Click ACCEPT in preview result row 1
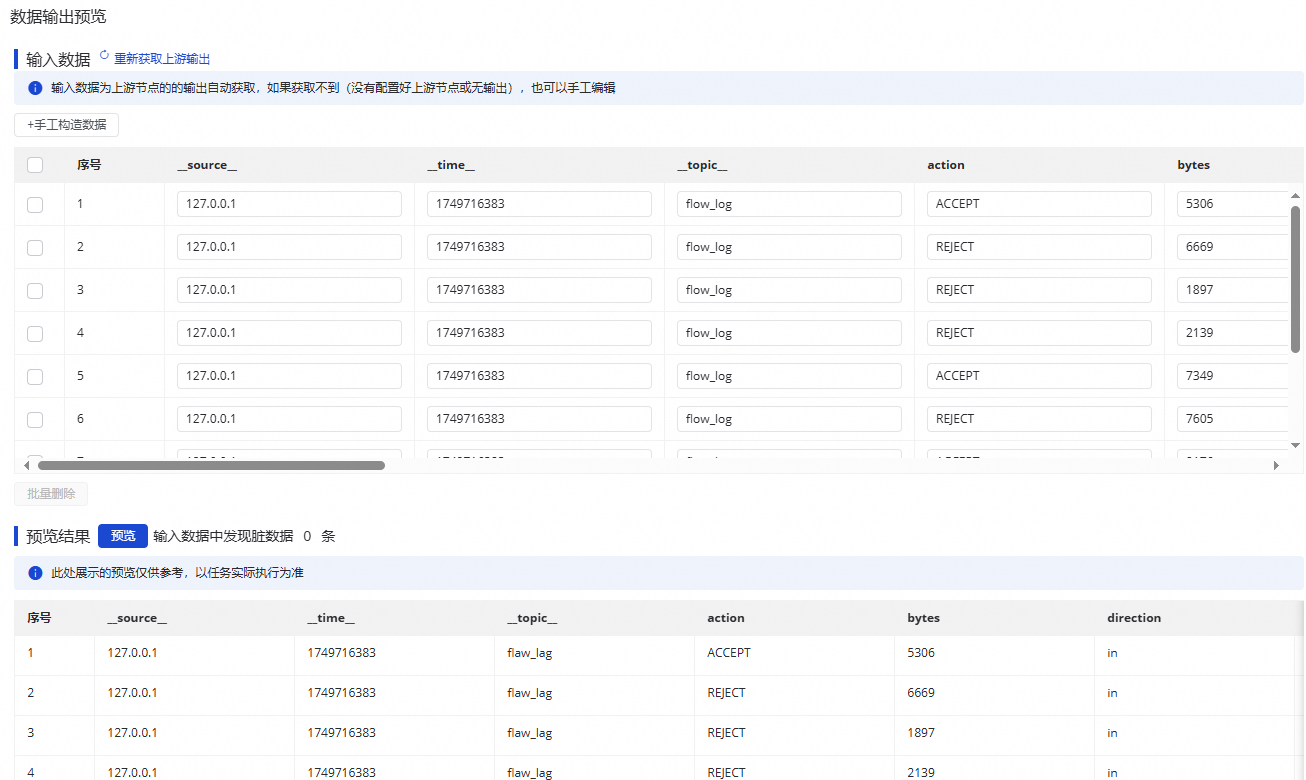 click(729, 653)
